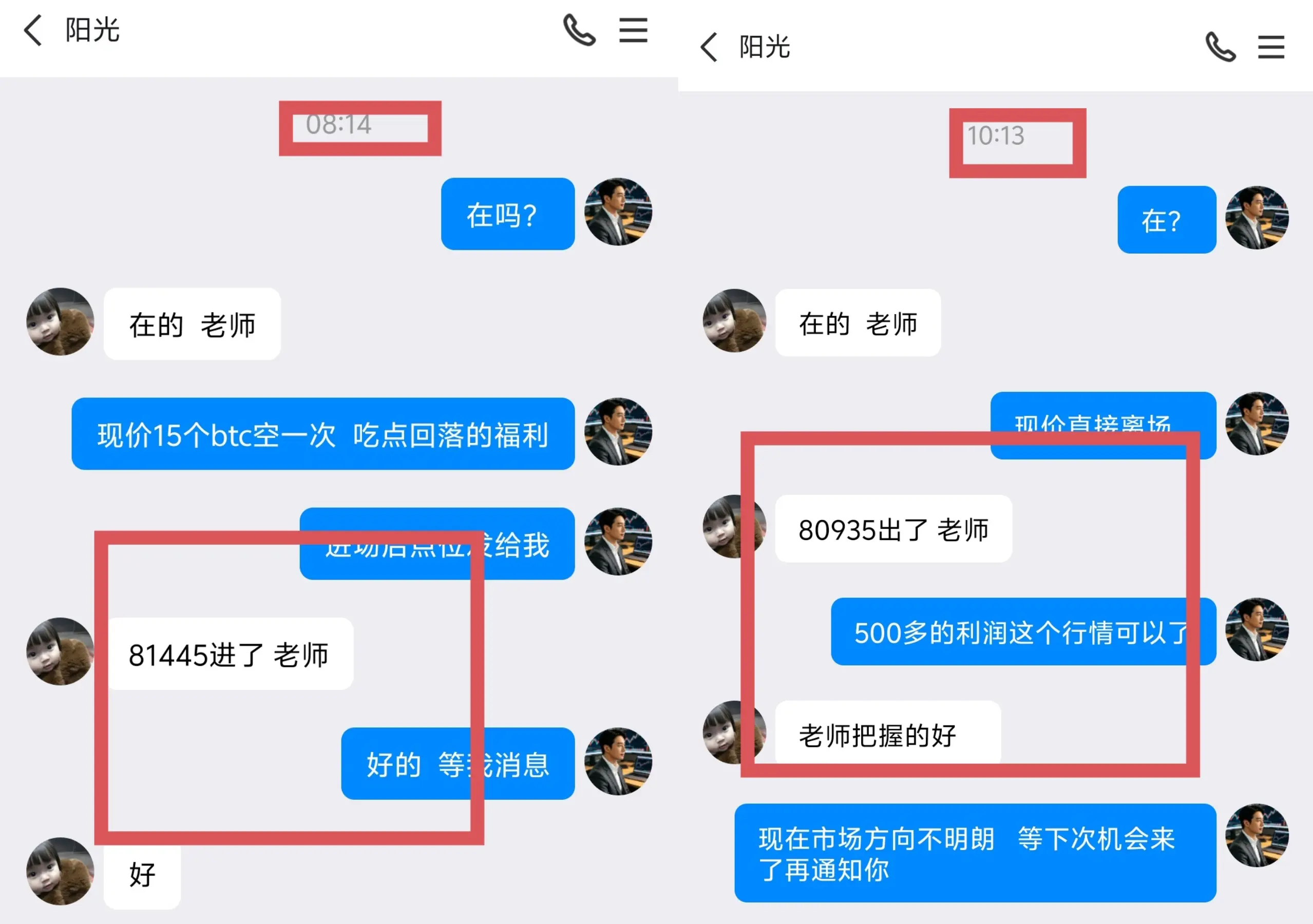
Task: Select the "500多的利润这个行情可以了" bubble
Action: (1023, 632)
